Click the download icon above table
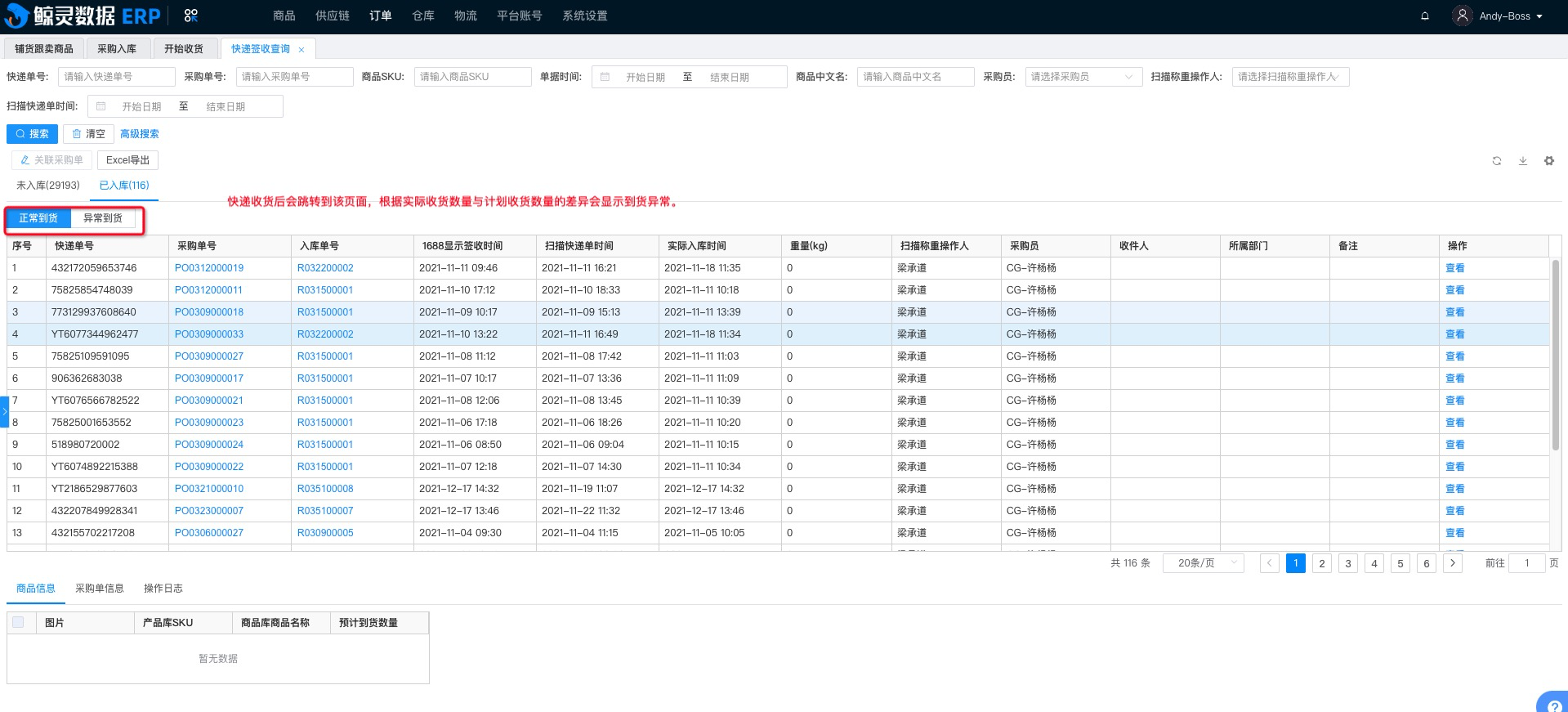This screenshot has width=1568, height=712. [x=1523, y=161]
